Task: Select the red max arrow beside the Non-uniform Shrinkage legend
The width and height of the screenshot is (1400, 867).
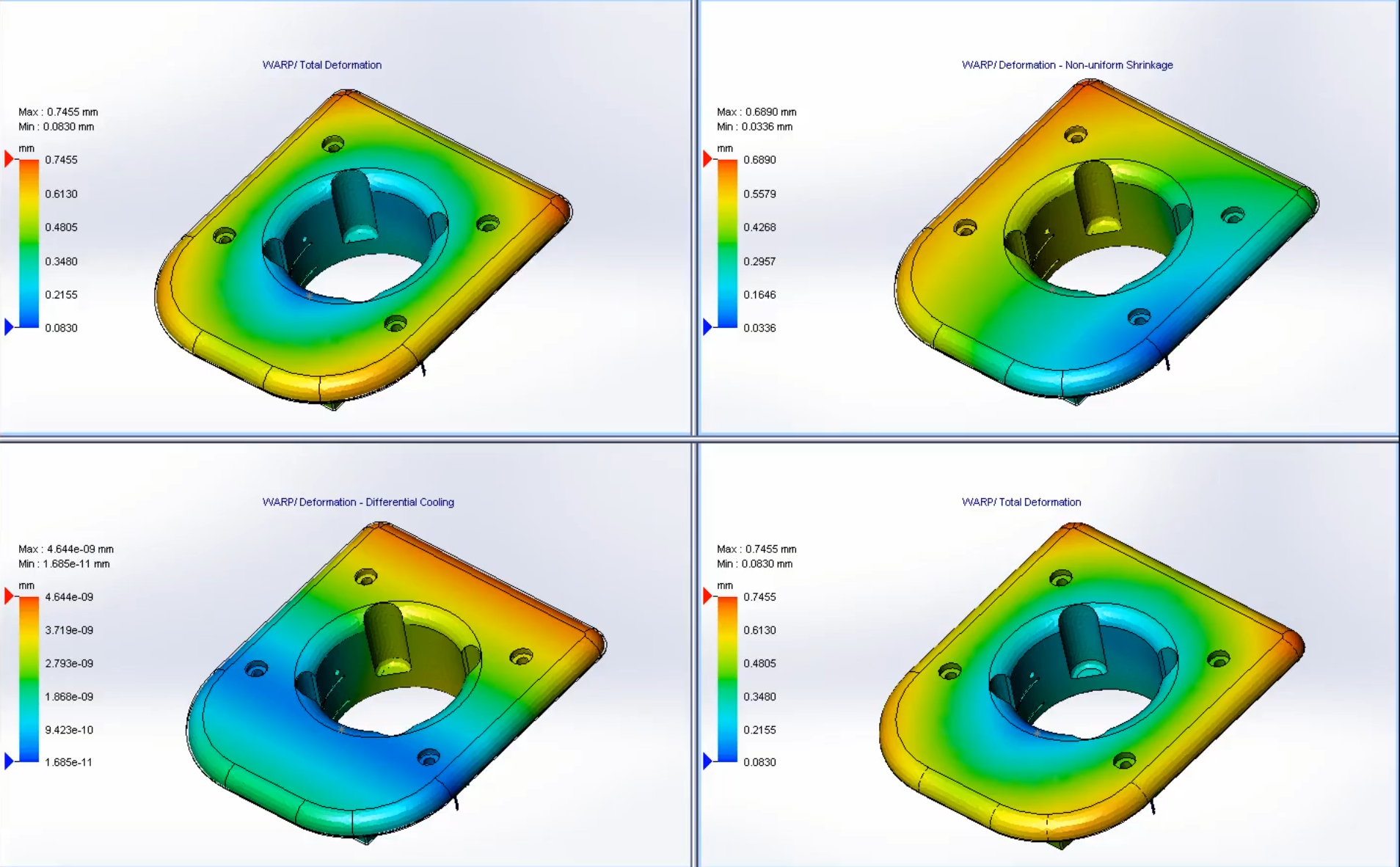Action: tap(707, 159)
